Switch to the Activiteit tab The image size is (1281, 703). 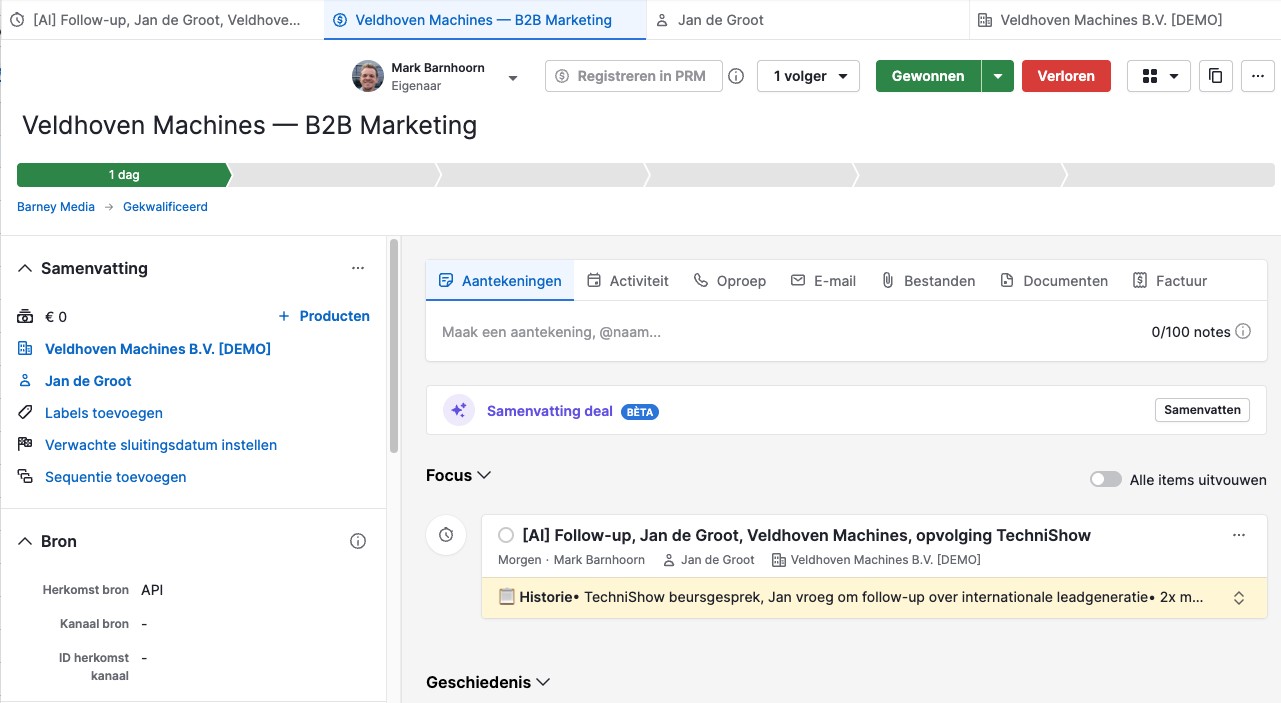pyautogui.click(x=628, y=281)
